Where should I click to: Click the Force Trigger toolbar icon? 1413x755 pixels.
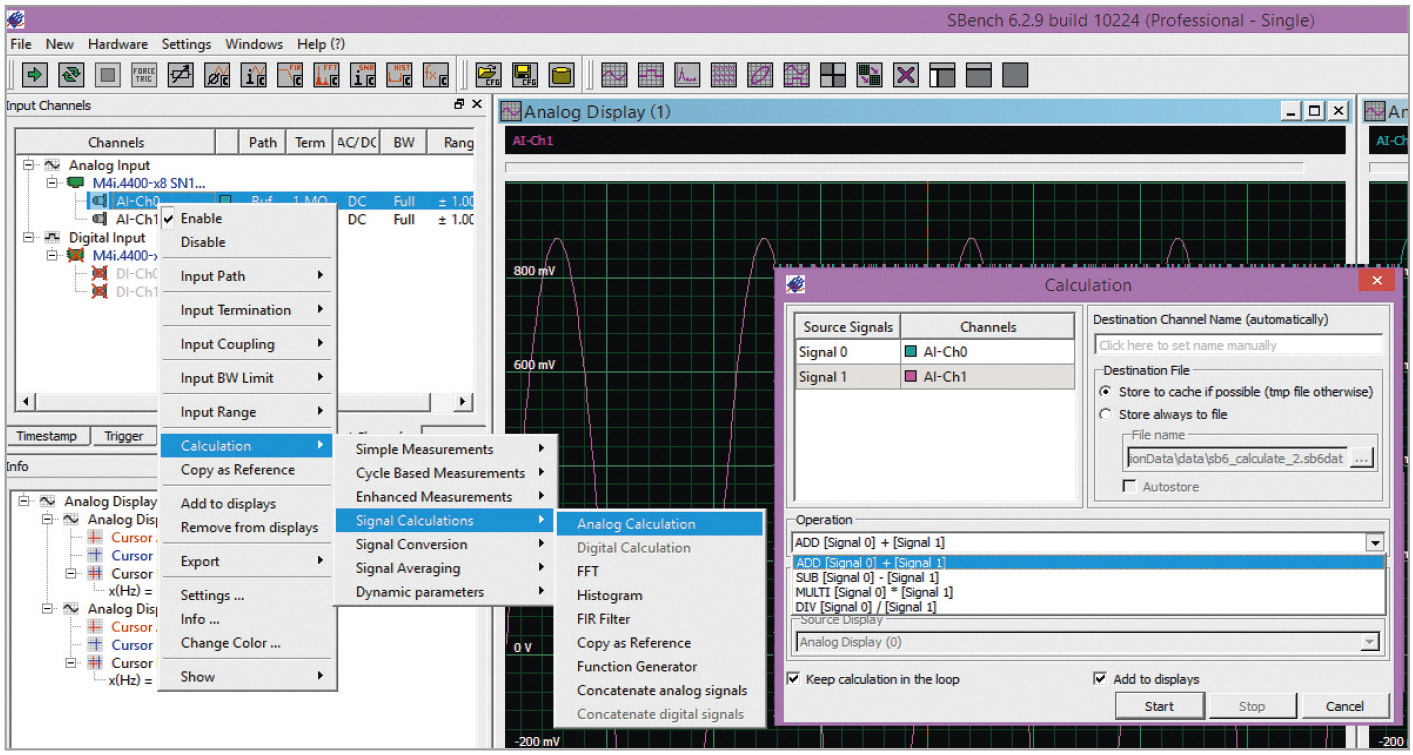[x=145, y=74]
